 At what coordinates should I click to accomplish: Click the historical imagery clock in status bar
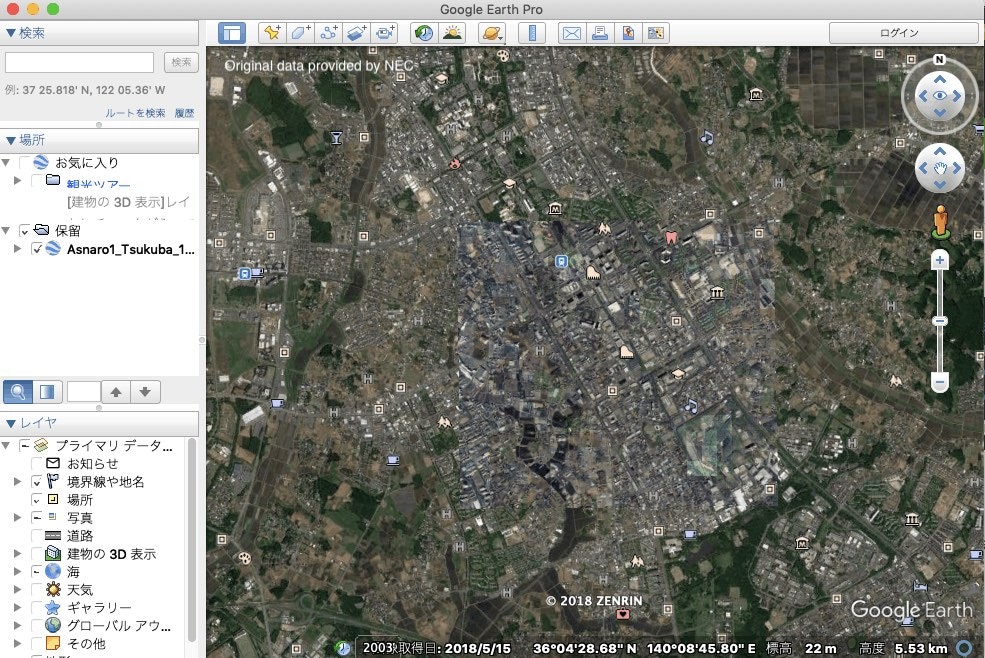click(x=342, y=647)
